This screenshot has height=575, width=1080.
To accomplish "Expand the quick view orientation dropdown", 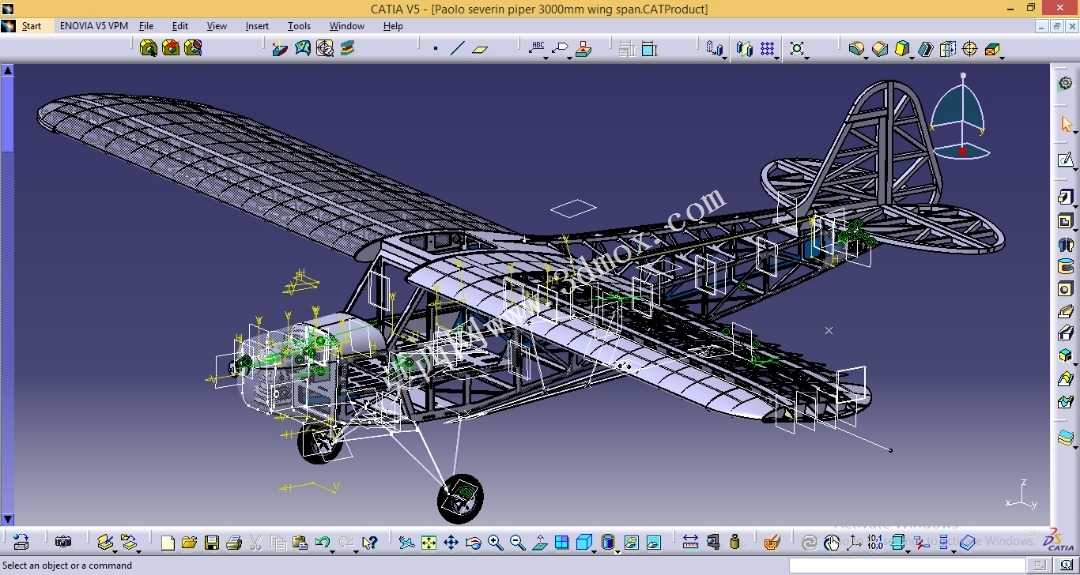I will point(594,551).
